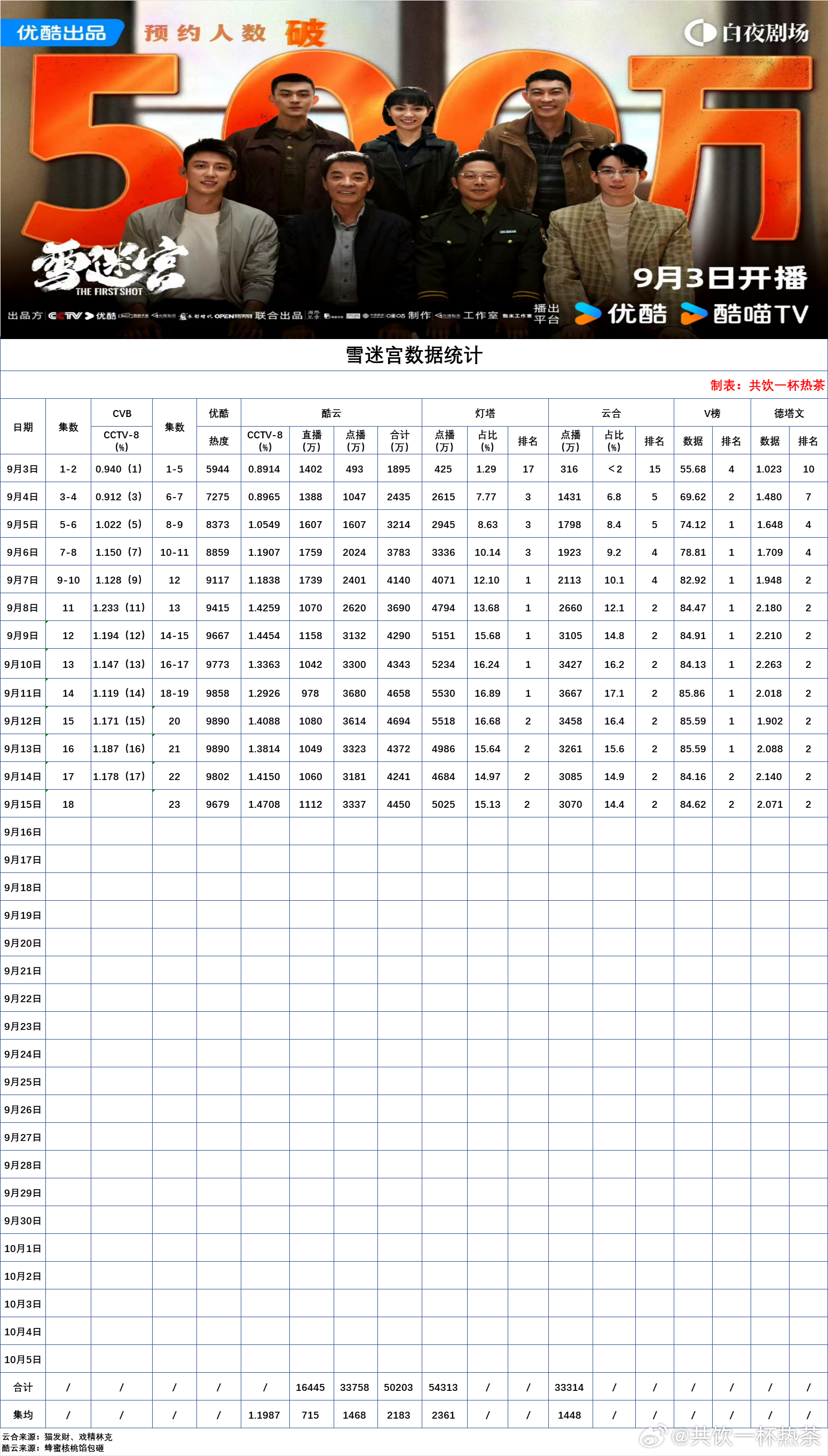Click the 合计 total row label

(23, 1387)
